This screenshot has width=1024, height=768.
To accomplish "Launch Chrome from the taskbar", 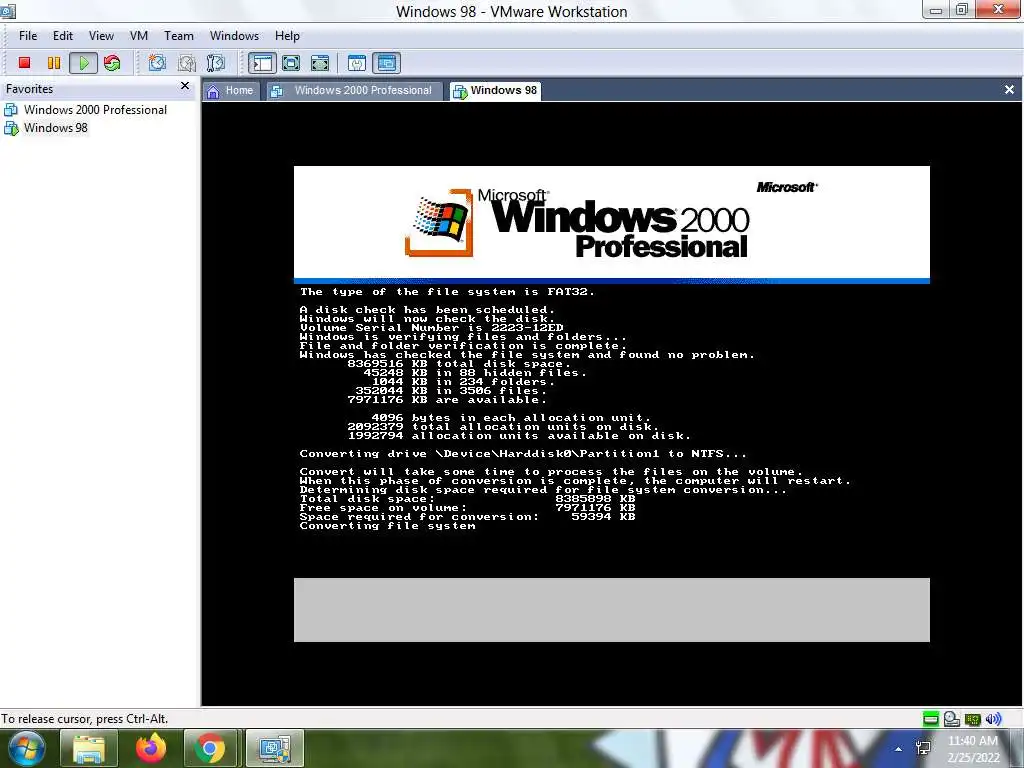I will pyautogui.click(x=210, y=748).
